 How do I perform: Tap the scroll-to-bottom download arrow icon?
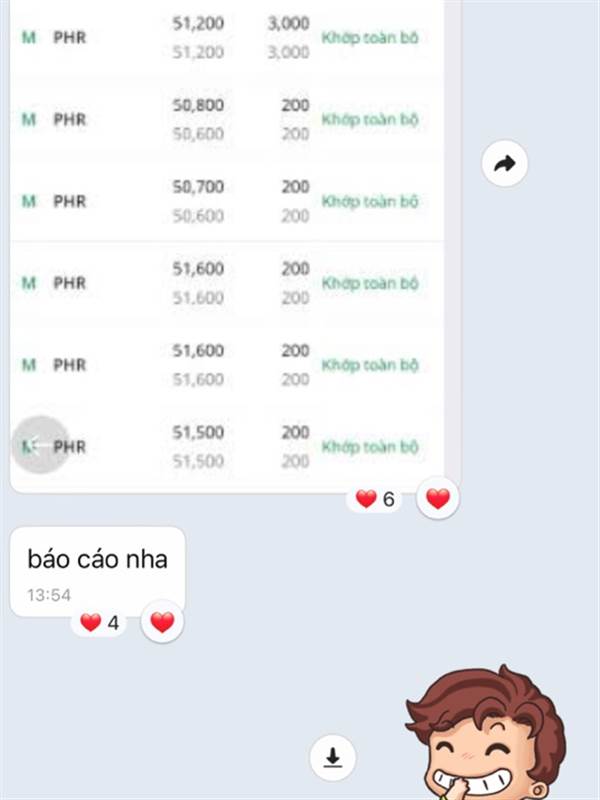[x=333, y=758]
